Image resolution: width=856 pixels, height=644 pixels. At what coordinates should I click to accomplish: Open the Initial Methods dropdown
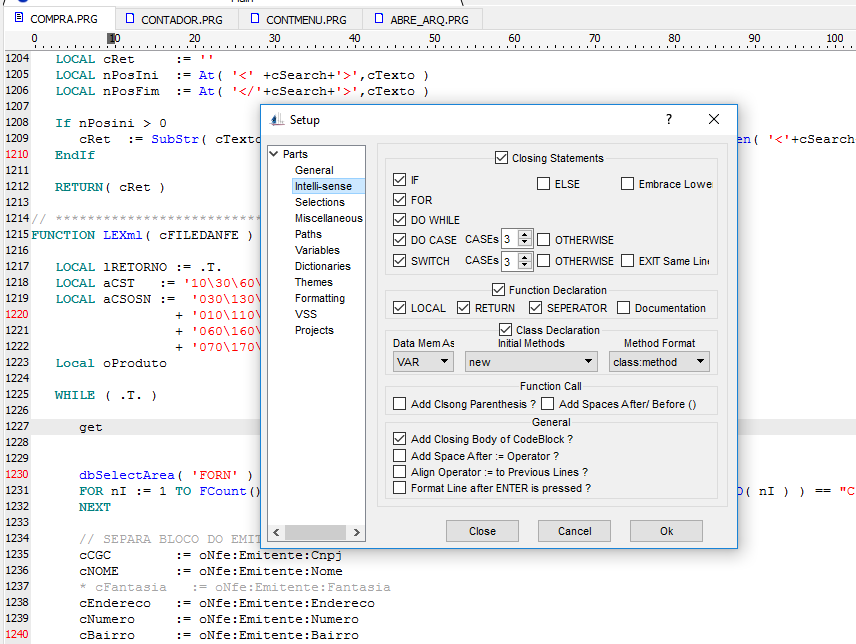[x=531, y=362]
